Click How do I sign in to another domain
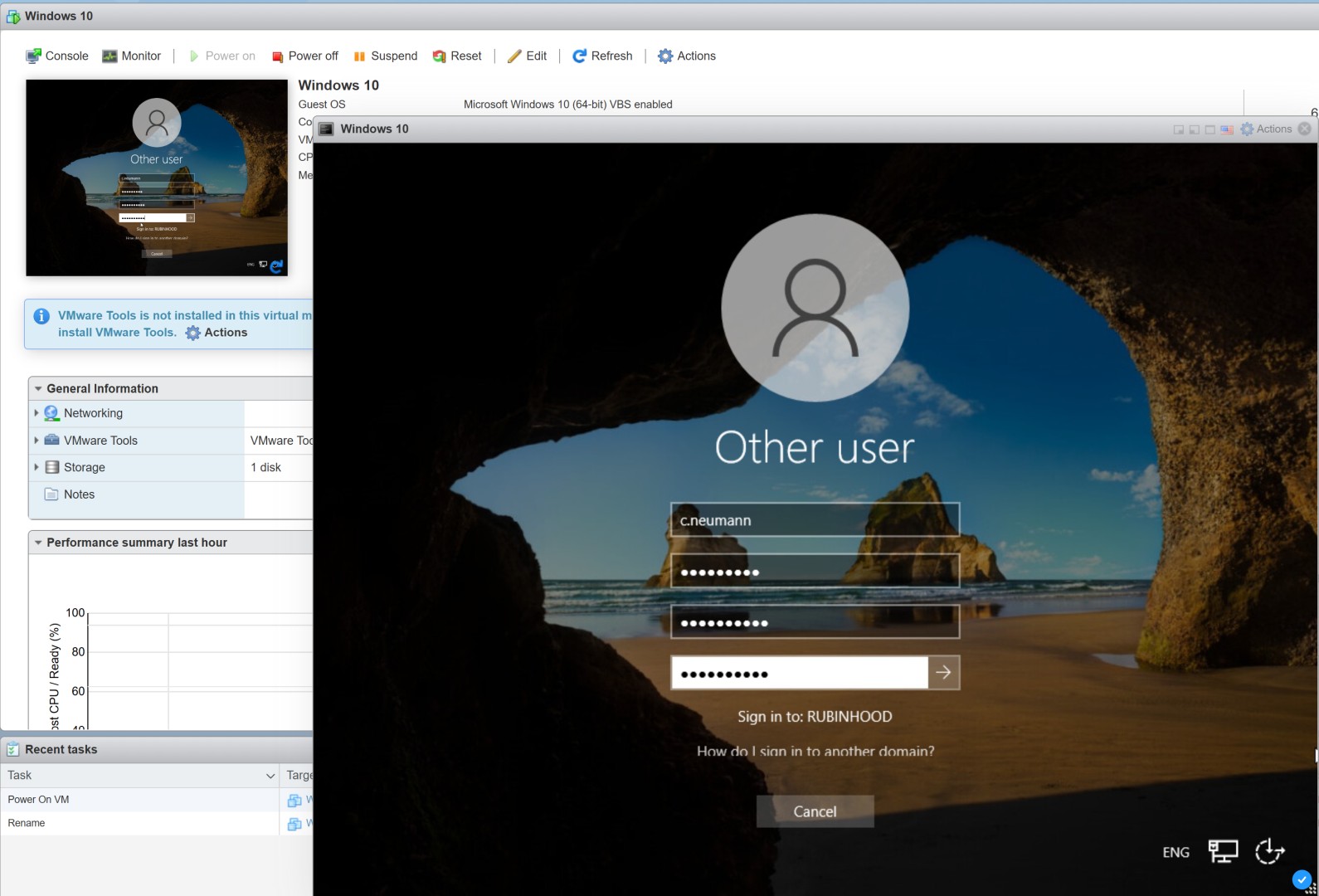 [815, 751]
